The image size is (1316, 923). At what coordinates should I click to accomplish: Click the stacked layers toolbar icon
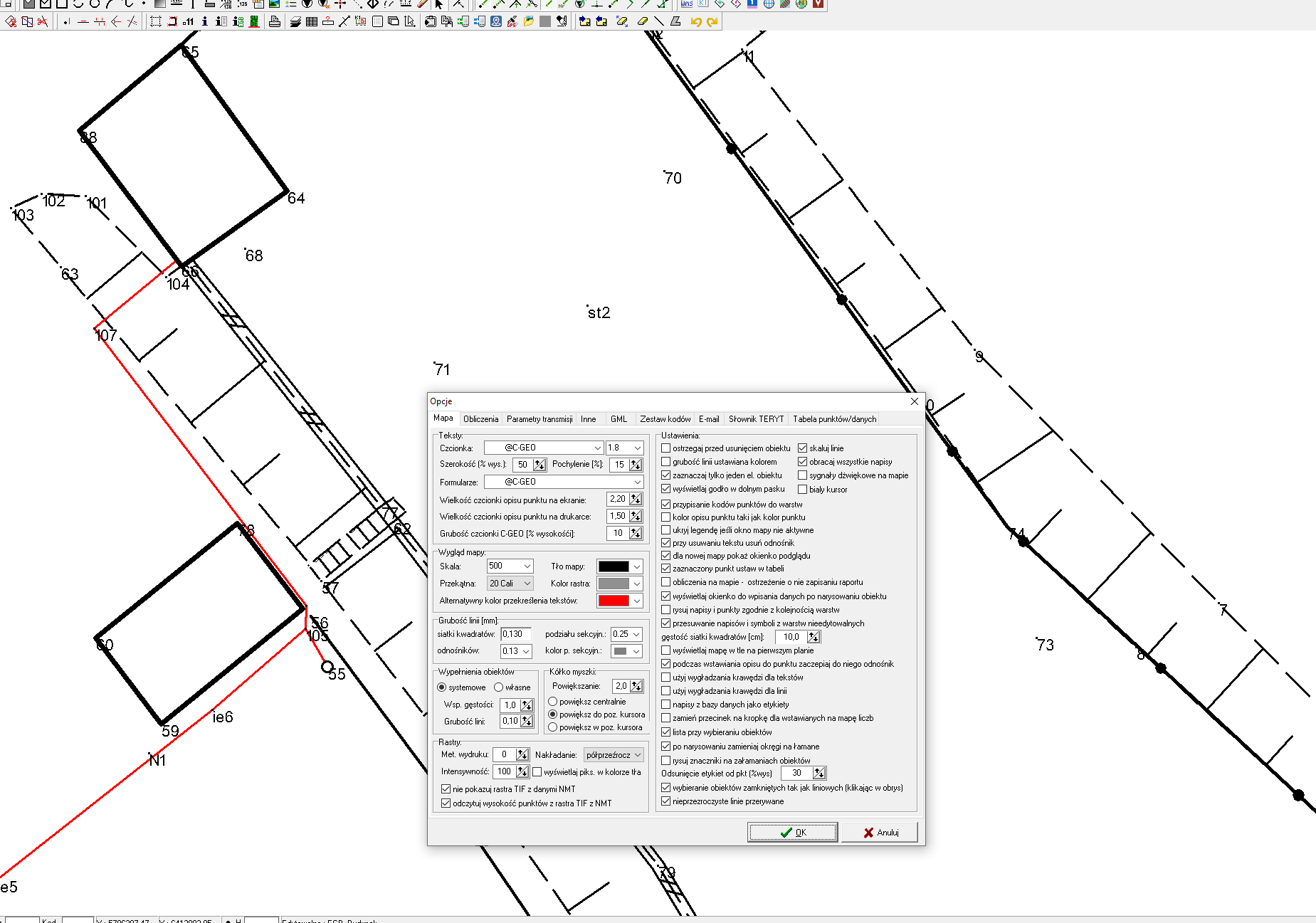click(x=295, y=21)
